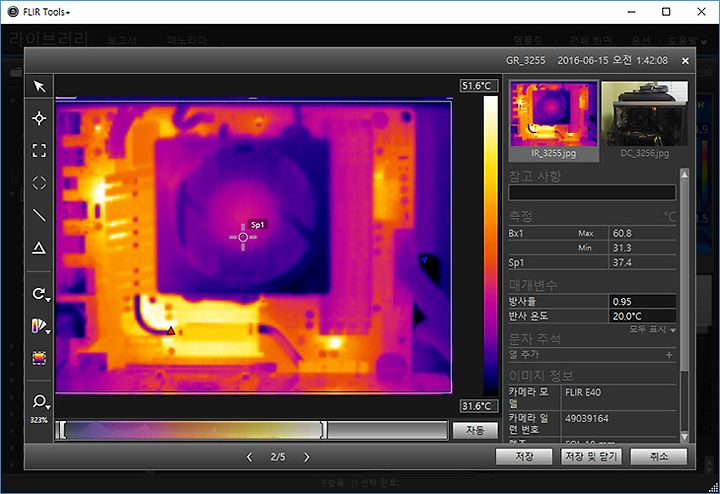Open the rotate image dropdown tool
Viewport: 720px width, 494px height.
pos(40,293)
